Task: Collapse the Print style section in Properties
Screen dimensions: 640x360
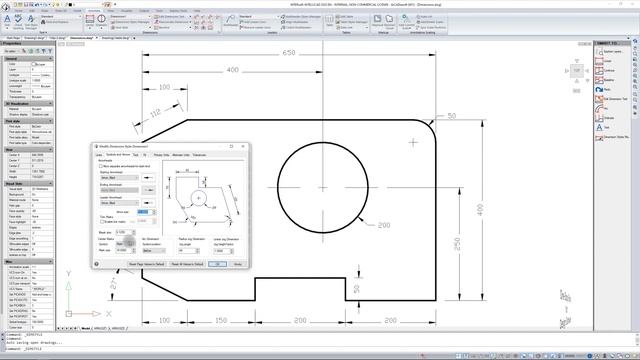Action: coord(51,121)
